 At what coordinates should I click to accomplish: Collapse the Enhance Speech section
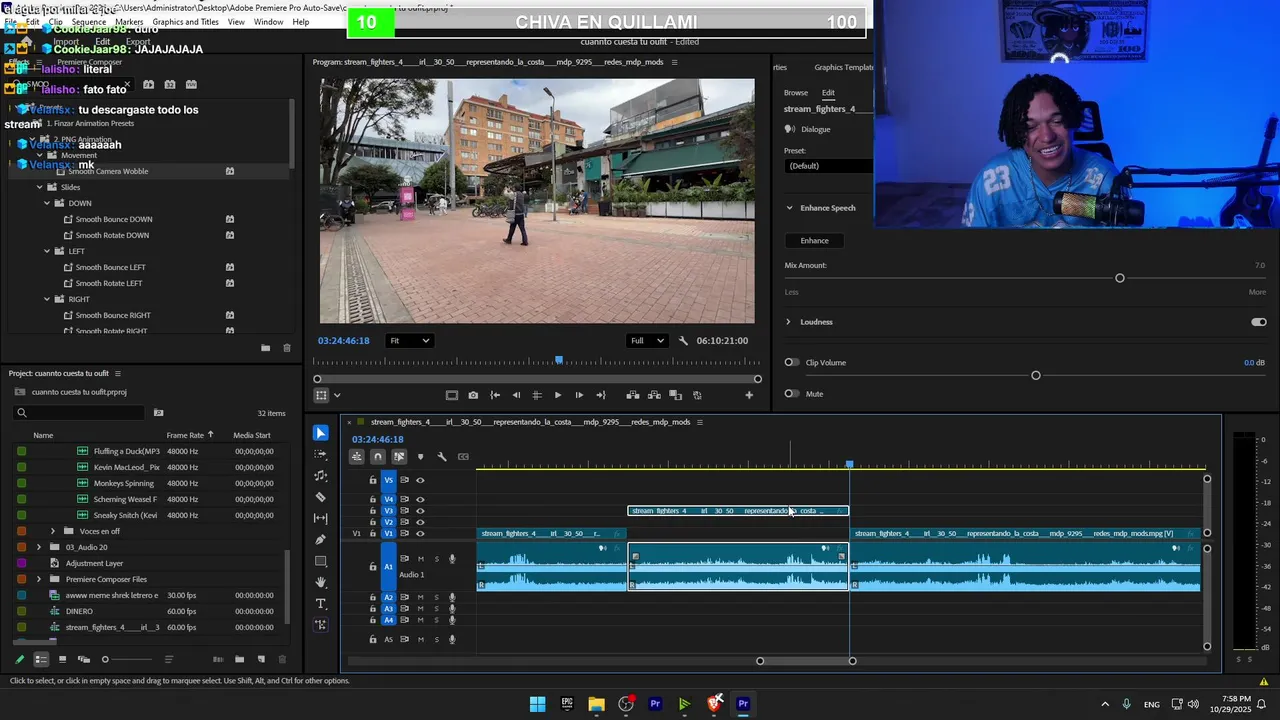pos(789,208)
